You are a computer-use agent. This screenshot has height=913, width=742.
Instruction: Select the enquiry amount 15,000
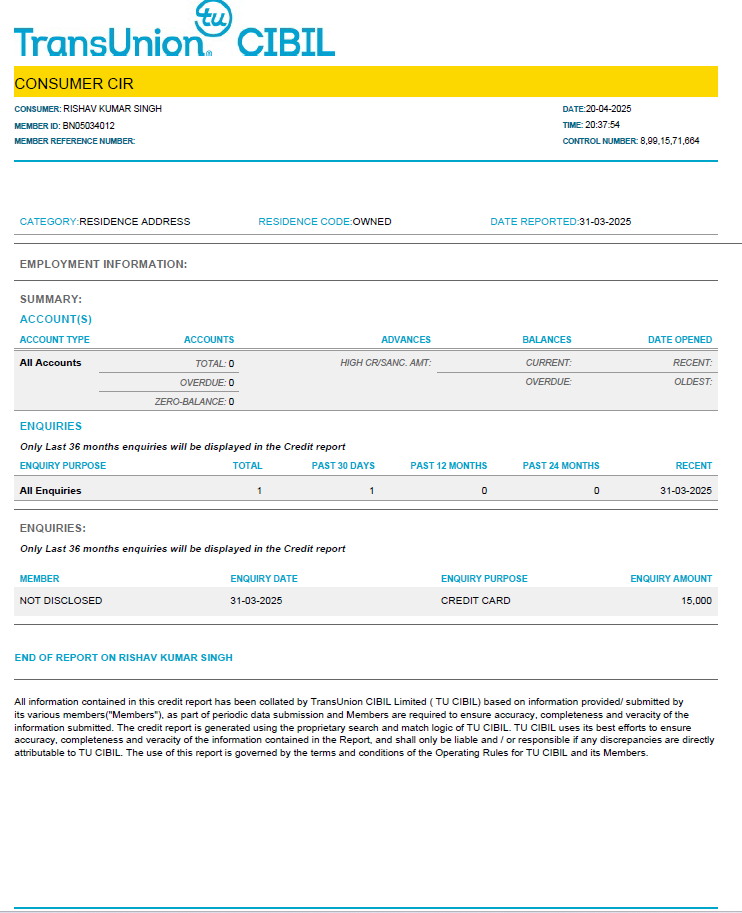[x=697, y=601]
